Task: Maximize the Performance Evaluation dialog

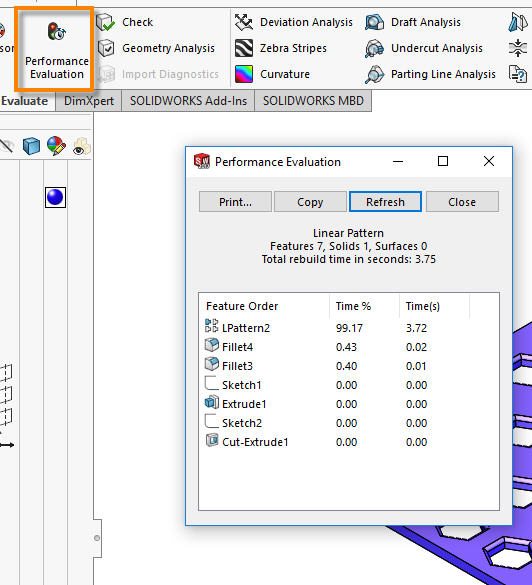Action: tap(443, 161)
